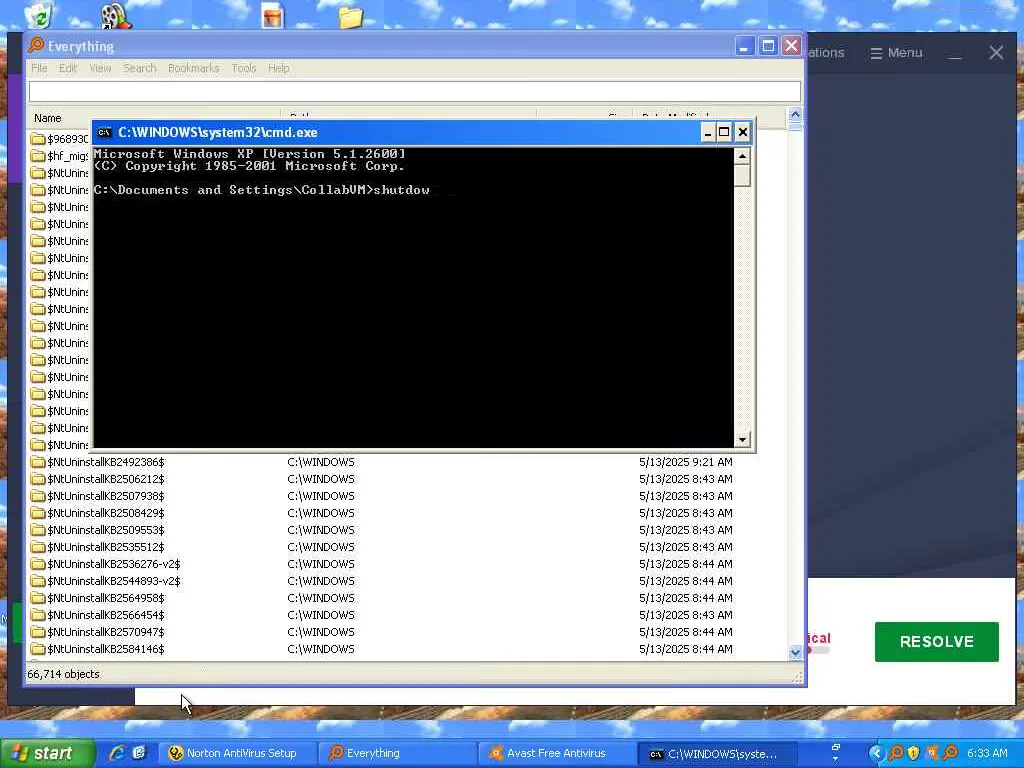
Task: Click the Avast orange tray icon
Action: pyautogui.click(x=933, y=753)
